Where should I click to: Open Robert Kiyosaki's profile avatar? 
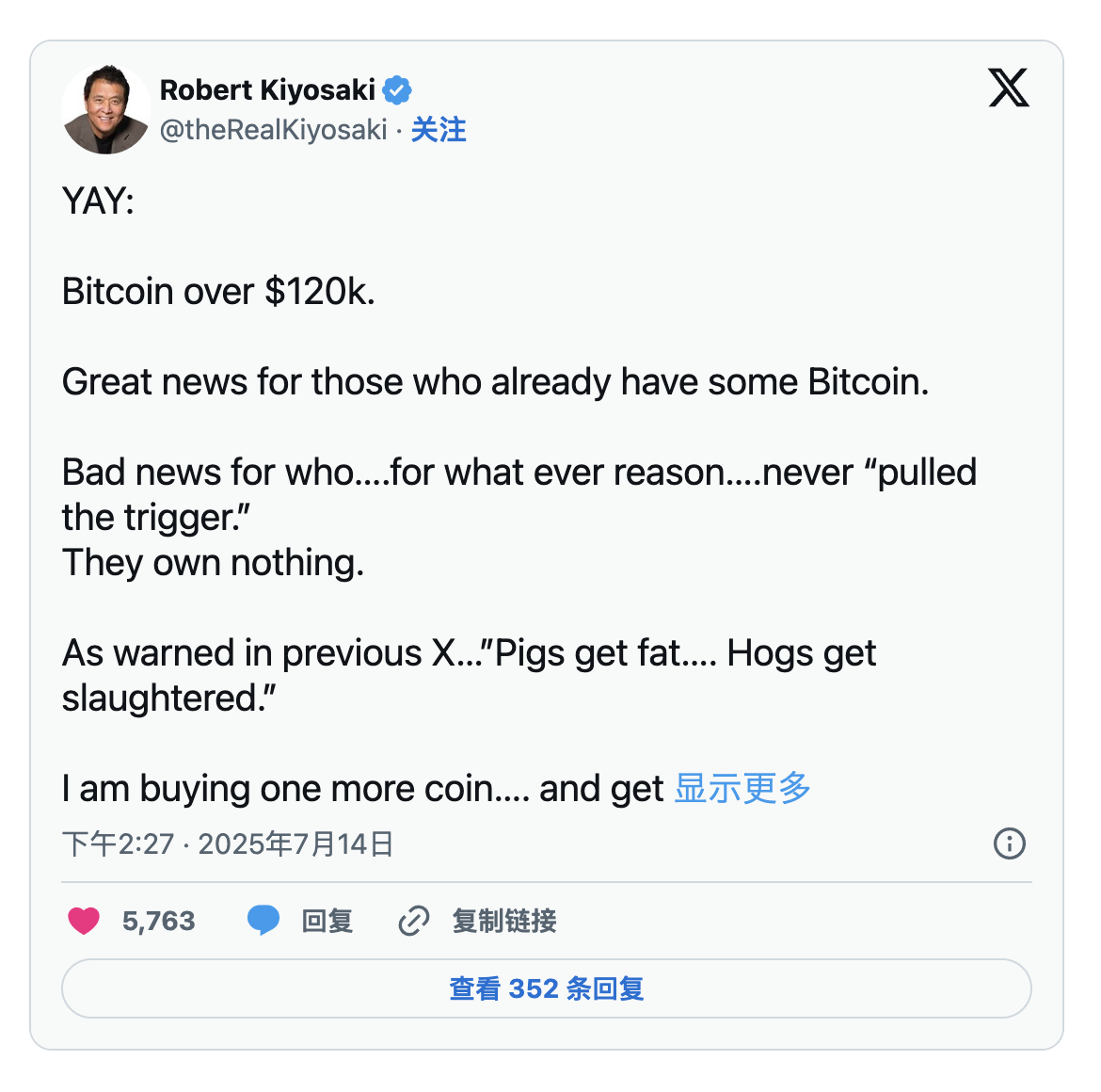(x=105, y=109)
